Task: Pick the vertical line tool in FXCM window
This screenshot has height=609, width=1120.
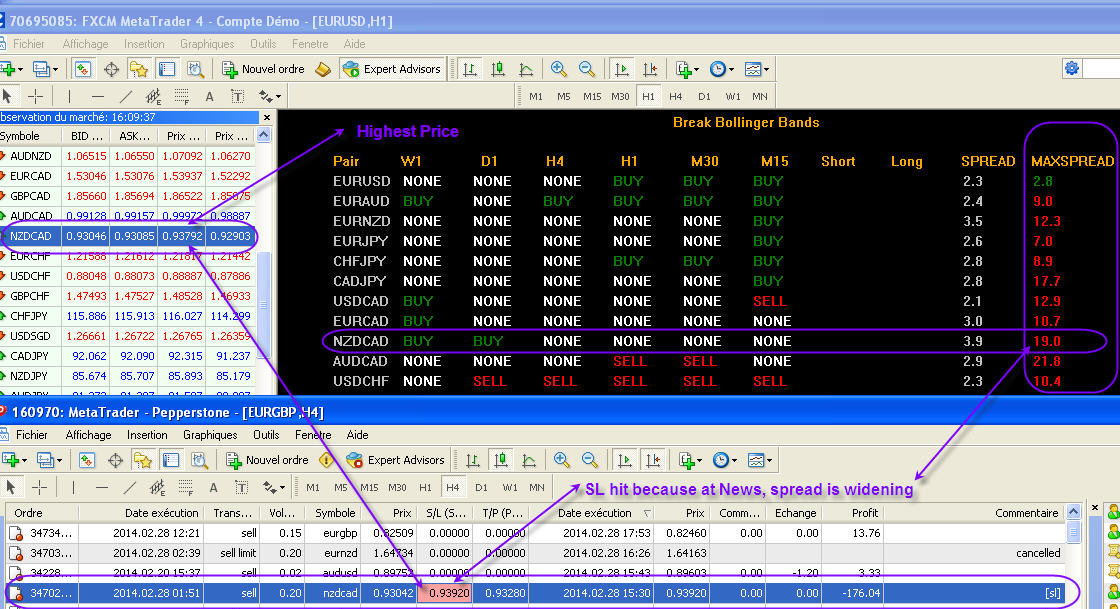Action: (x=69, y=96)
